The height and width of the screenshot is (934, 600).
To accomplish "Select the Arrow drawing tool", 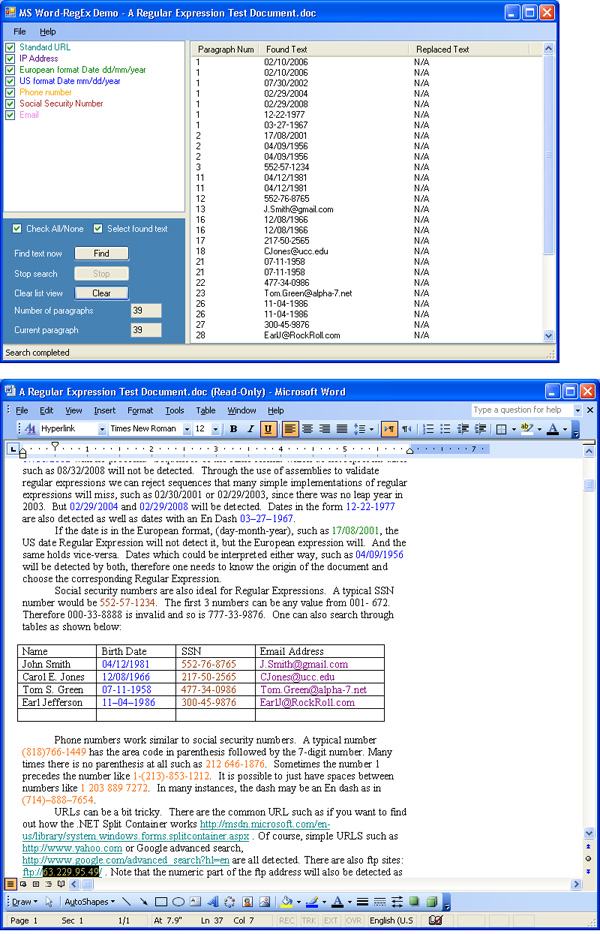I will [x=144, y=902].
